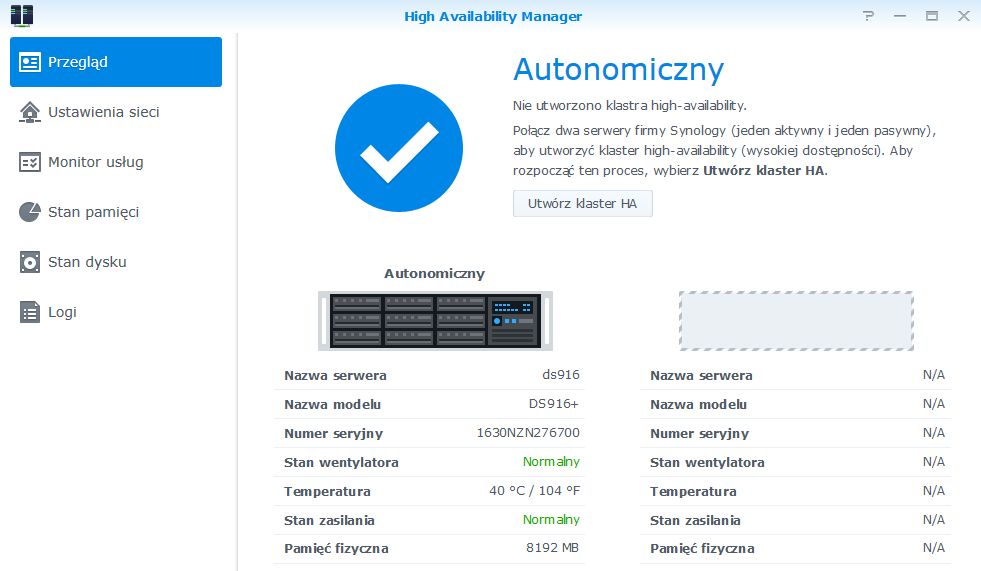This screenshot has width=981, height=571.
Task: Open the Przegląd overview tab
Action: (x=116, y=62)
